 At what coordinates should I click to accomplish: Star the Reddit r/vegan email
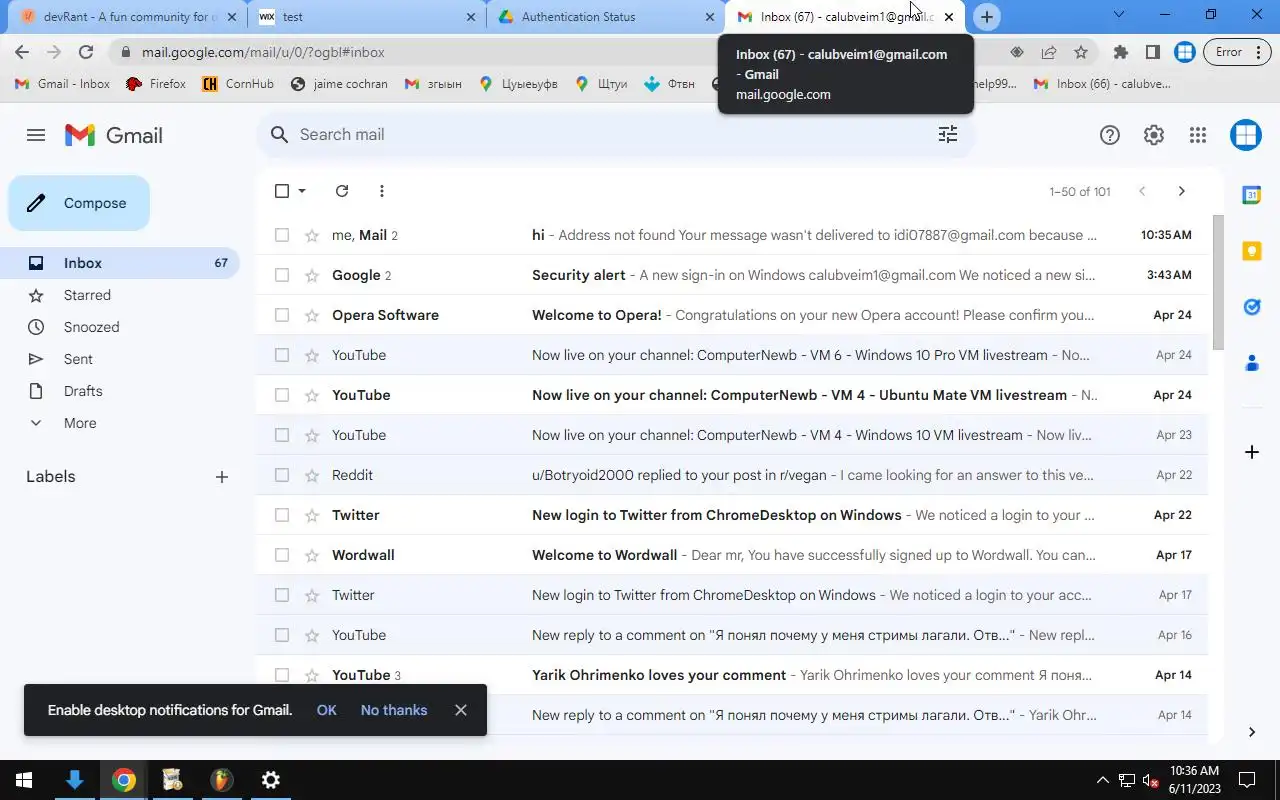(312, 475)
